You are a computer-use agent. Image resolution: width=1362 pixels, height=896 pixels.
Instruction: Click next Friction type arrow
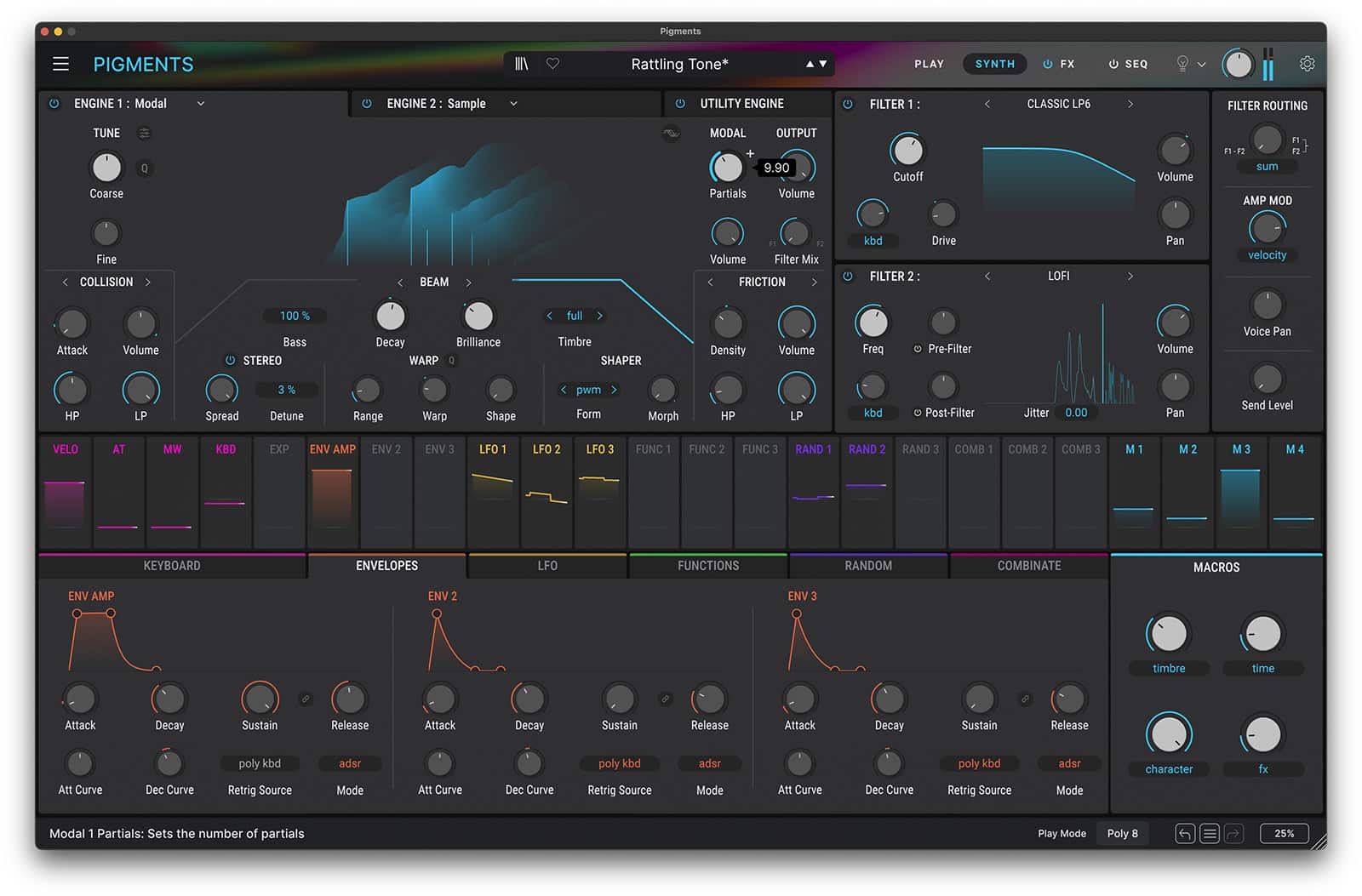click(815, 282)
